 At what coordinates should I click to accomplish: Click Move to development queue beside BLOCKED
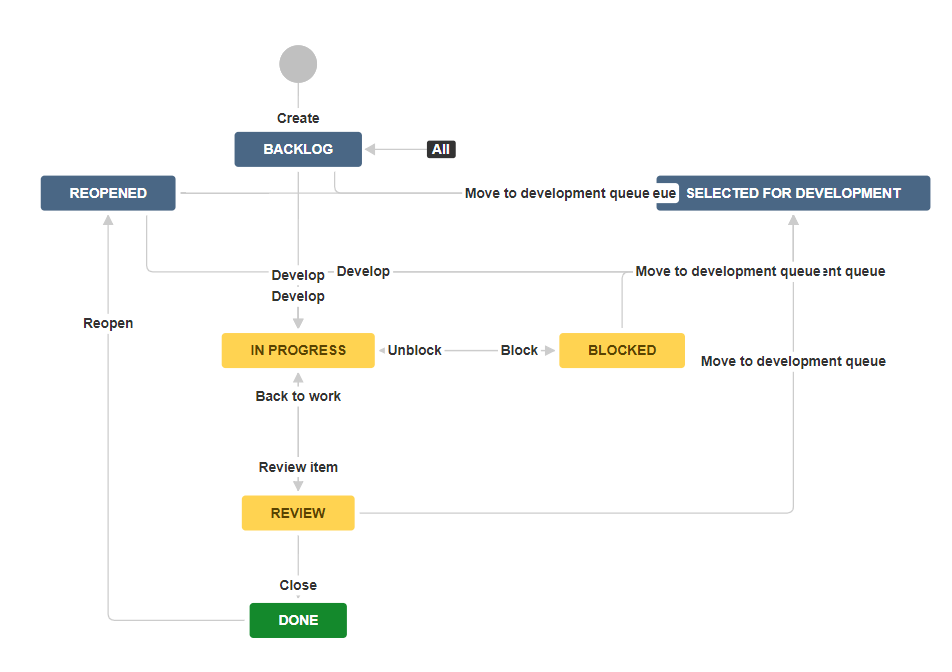click(x=793, y=361)
